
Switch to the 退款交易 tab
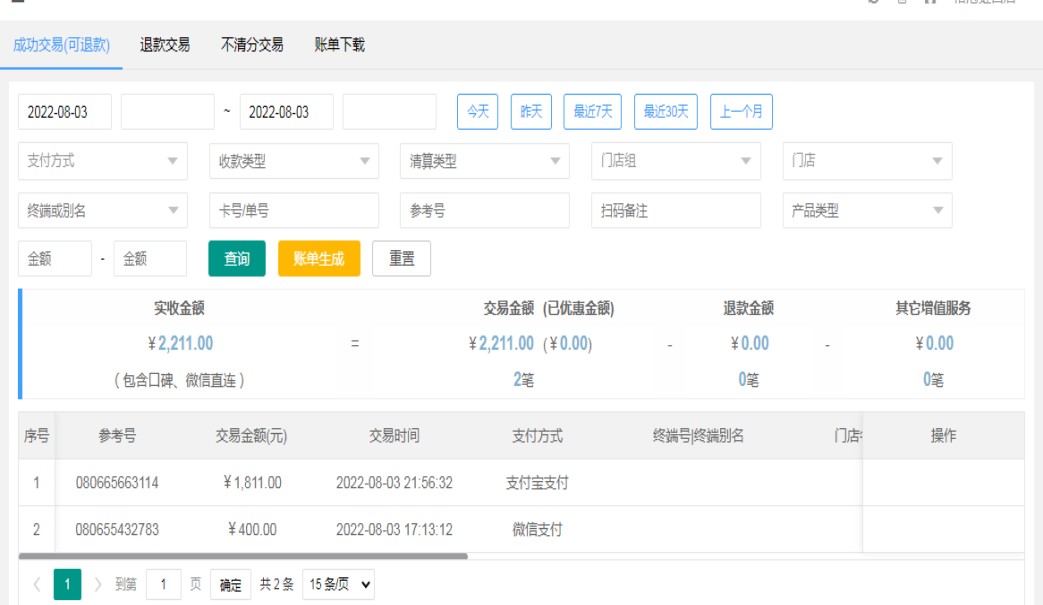point(165,45)
